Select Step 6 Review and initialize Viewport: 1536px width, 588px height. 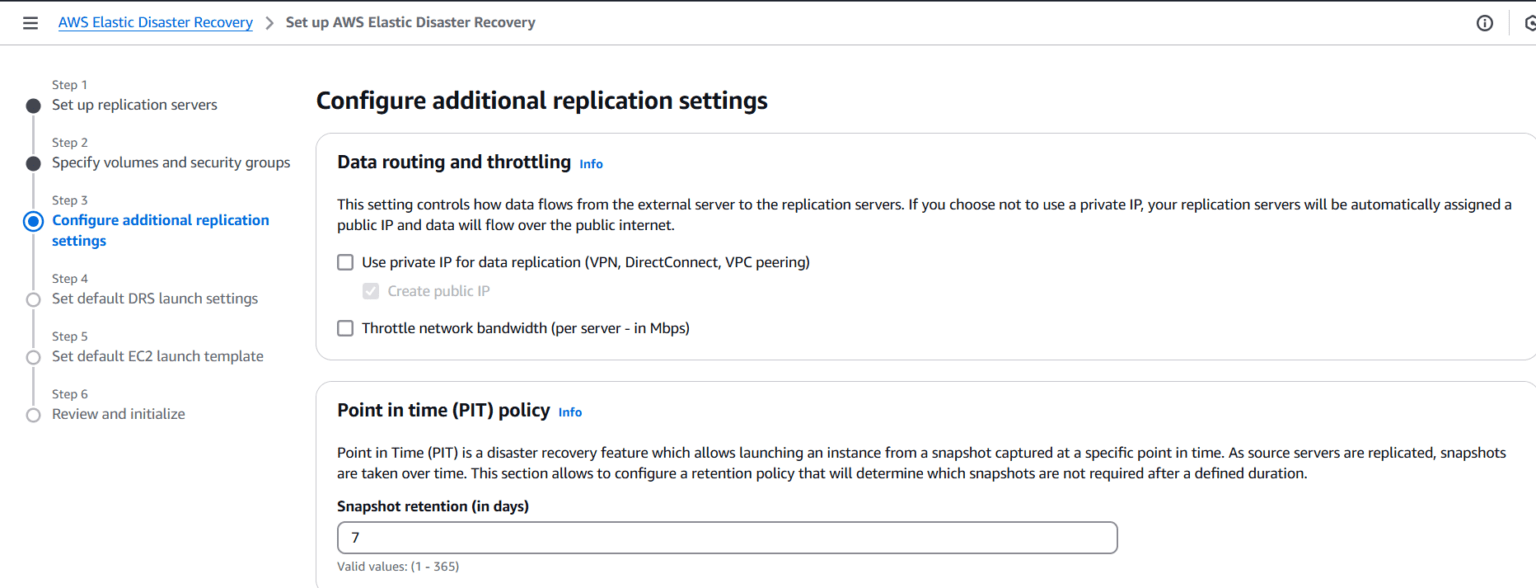click(118, 414)
